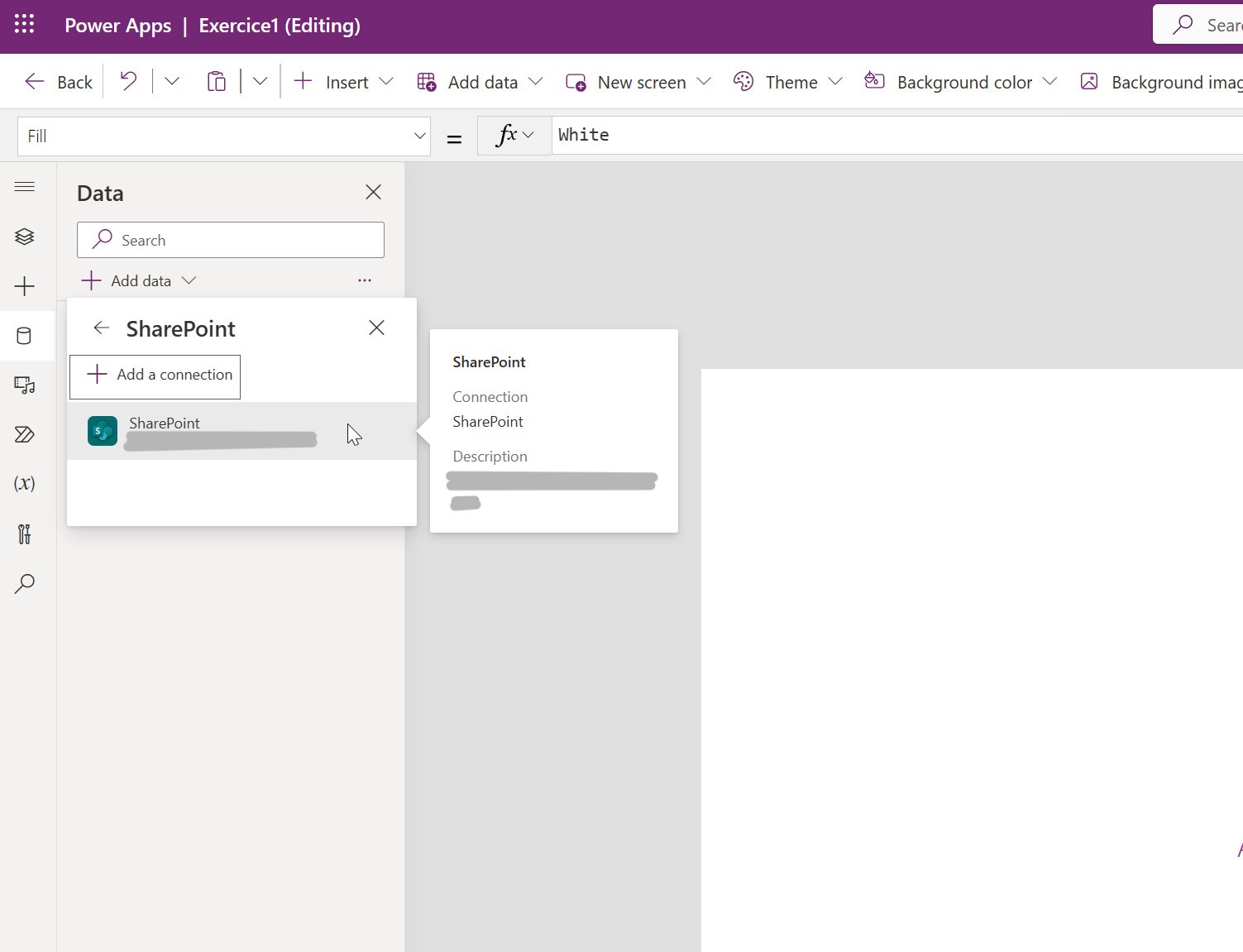The height and width of the screenshot is (952, 1243).
Task: Open the Power Automate icon in sidebar
Action: (x=25, y=434)
